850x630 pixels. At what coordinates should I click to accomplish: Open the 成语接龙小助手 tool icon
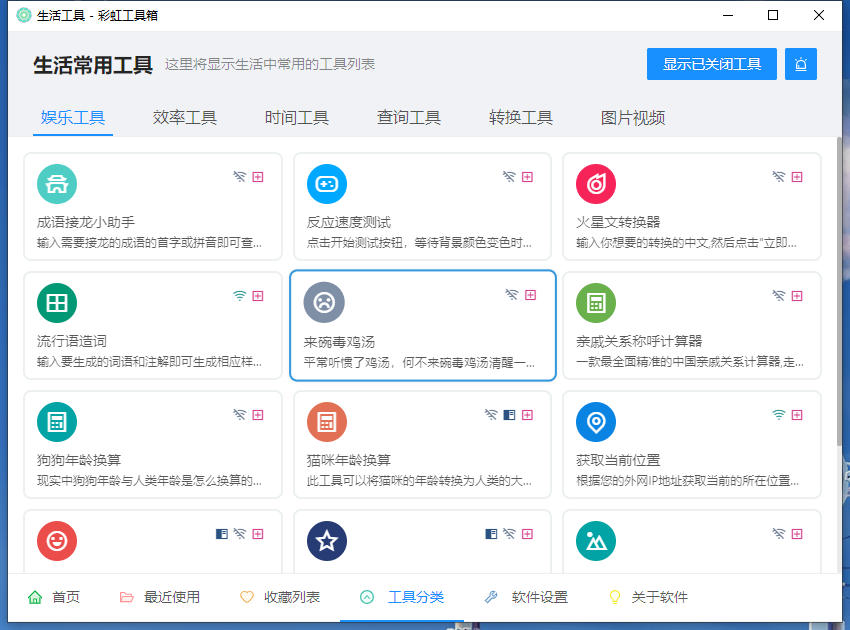coord(57,184)
